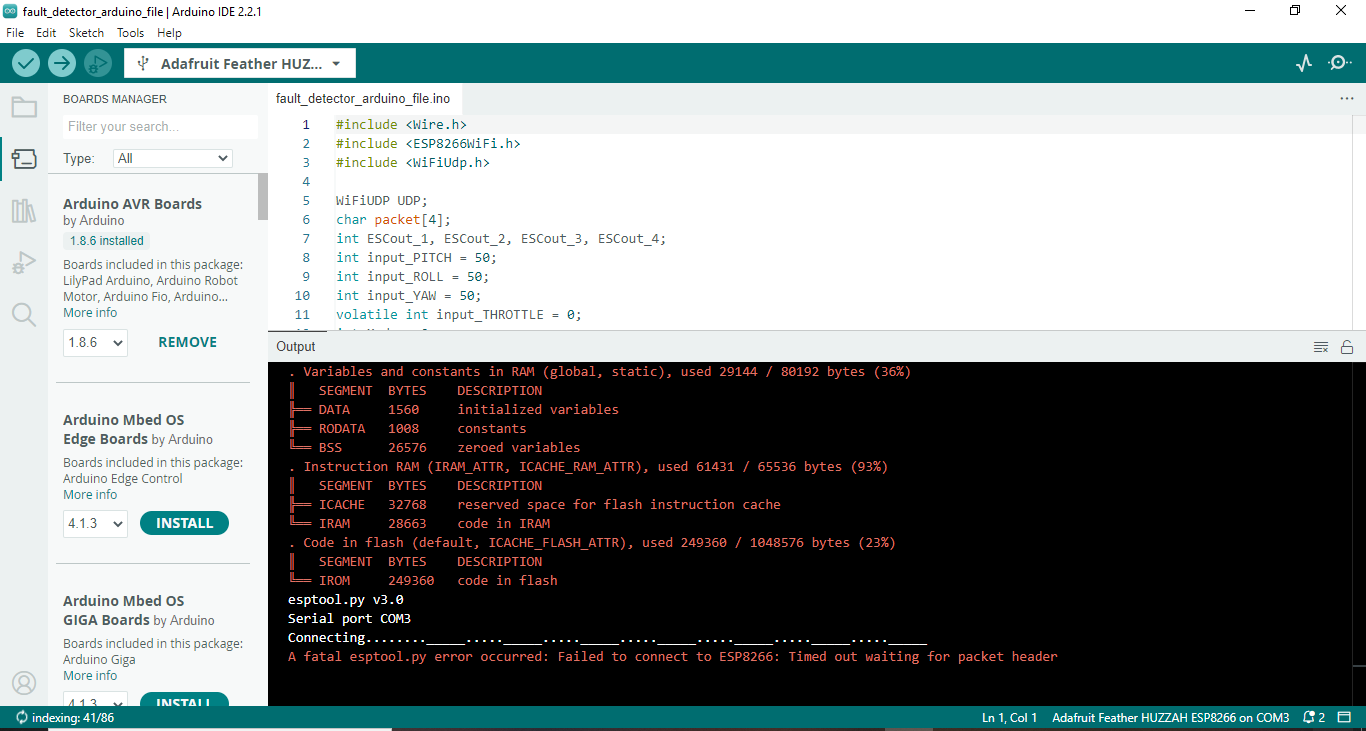The width and height of the screenshot is (1366, 731).
Task: Click Adafruit Feather HUZZAH ESP8266 on COM3 status
Action: point(1170,718)
